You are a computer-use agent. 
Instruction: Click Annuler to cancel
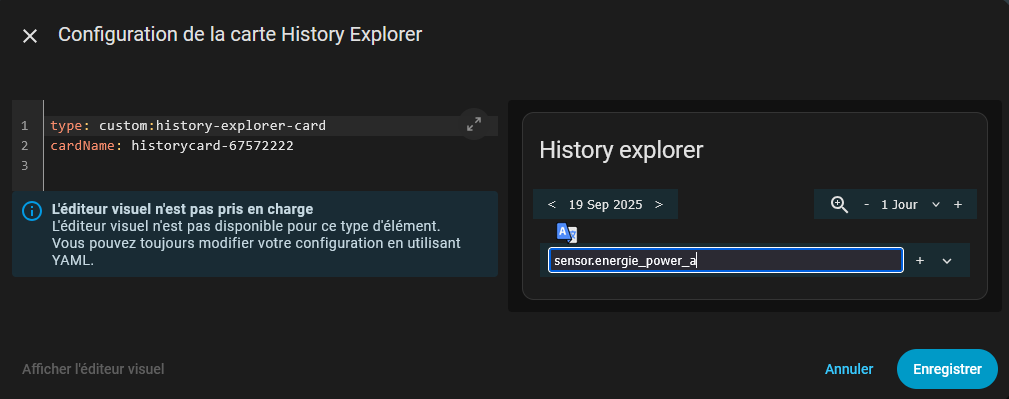coord(849,369)
